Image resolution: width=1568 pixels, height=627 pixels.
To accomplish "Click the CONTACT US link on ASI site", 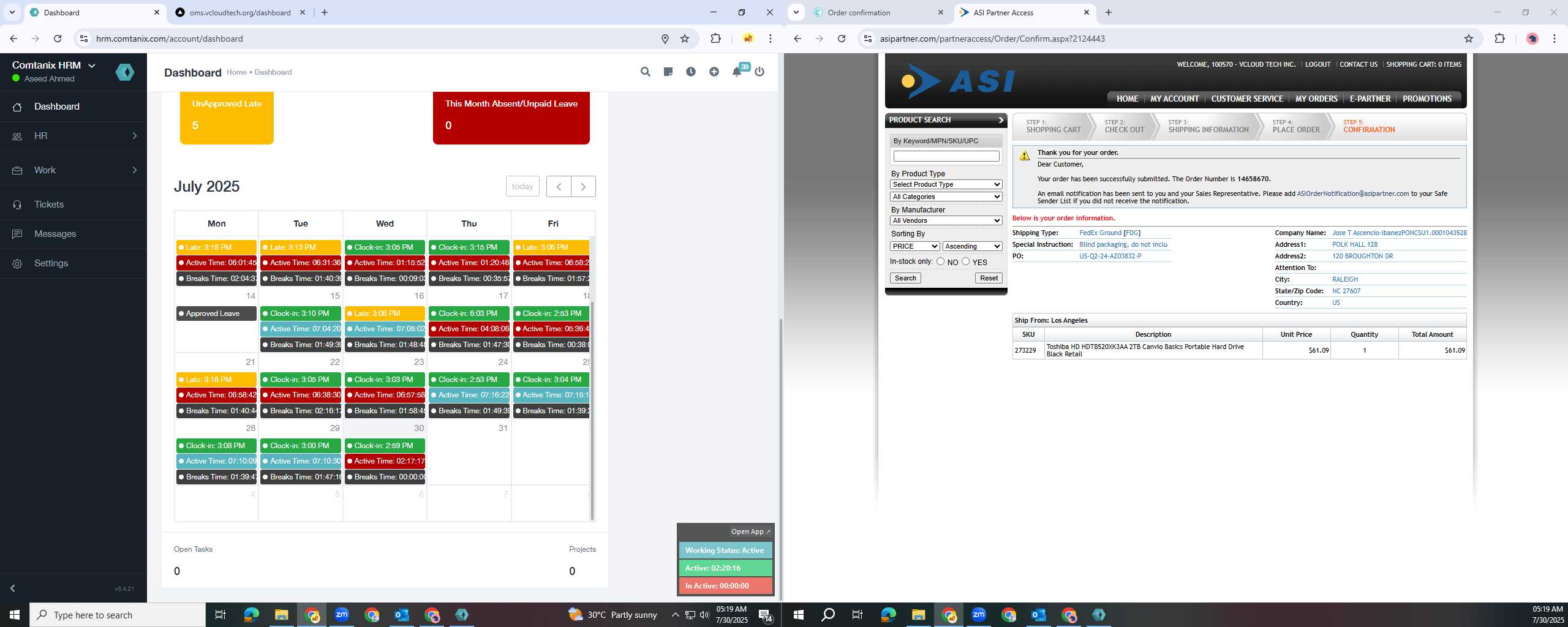I will pyautogui.click(x=1358, y=64).
